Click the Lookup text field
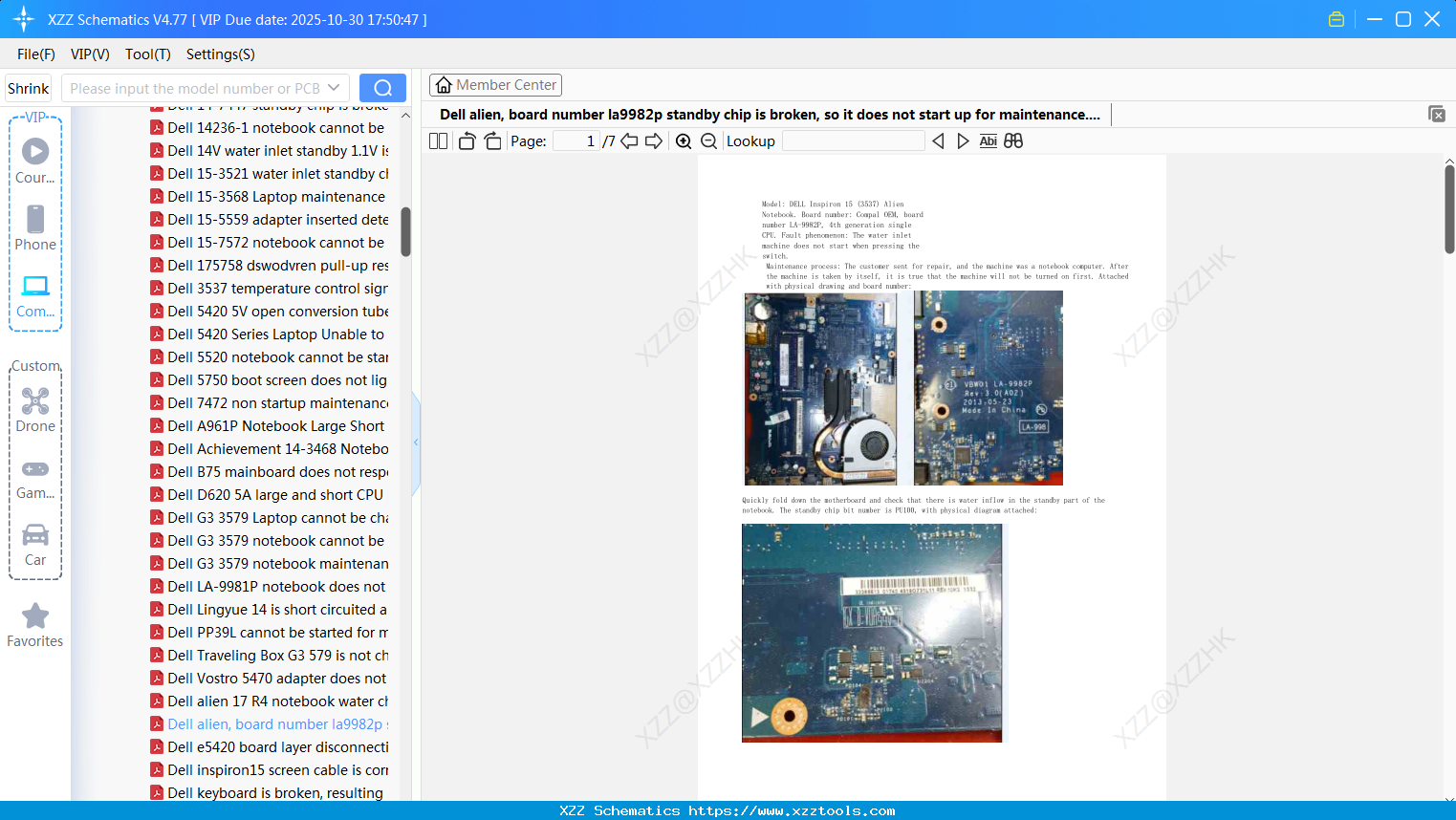The width and height of the screenshot is (1456, 820). pyautogui.click(x=854, y=141)
